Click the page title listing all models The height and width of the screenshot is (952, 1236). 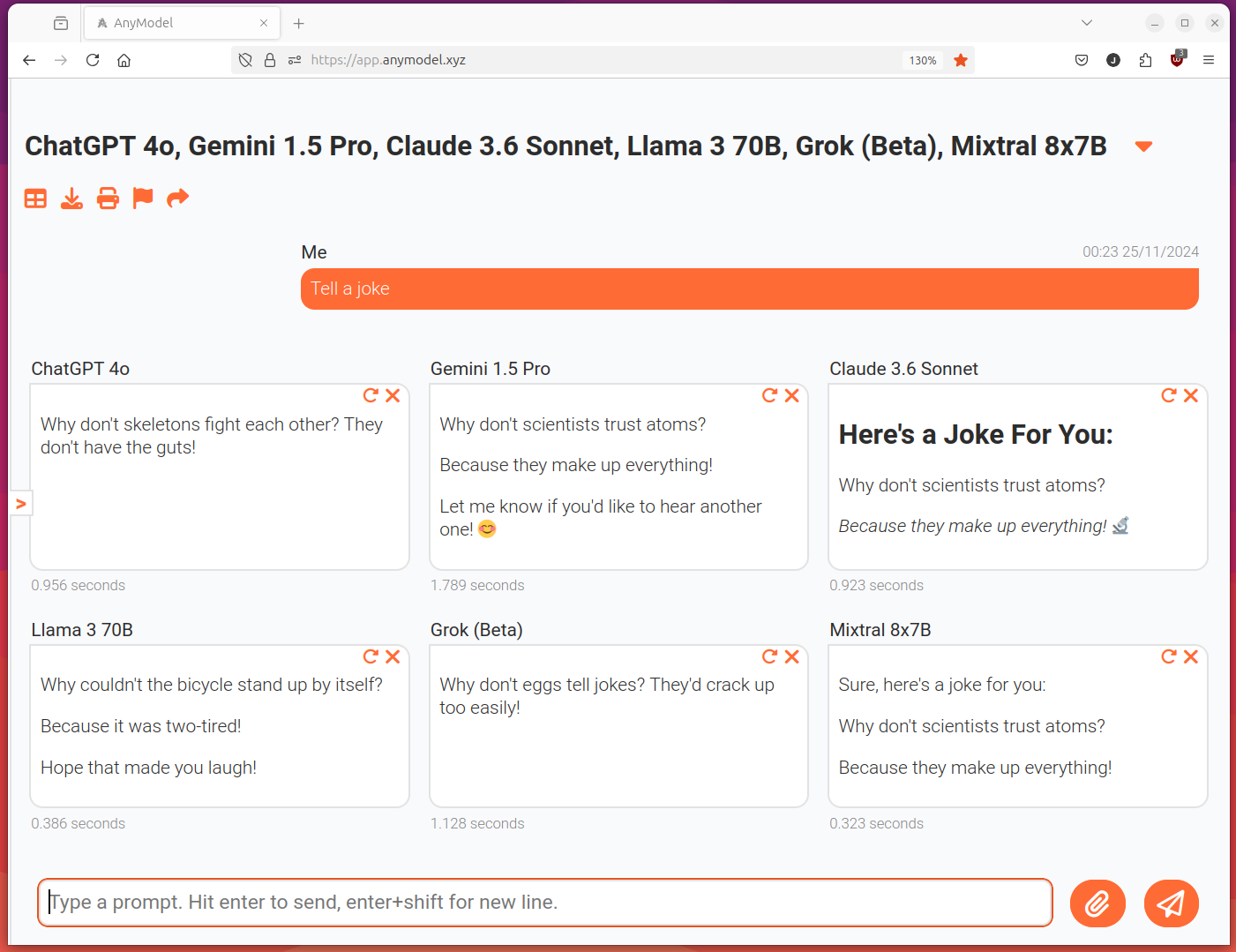566,146
